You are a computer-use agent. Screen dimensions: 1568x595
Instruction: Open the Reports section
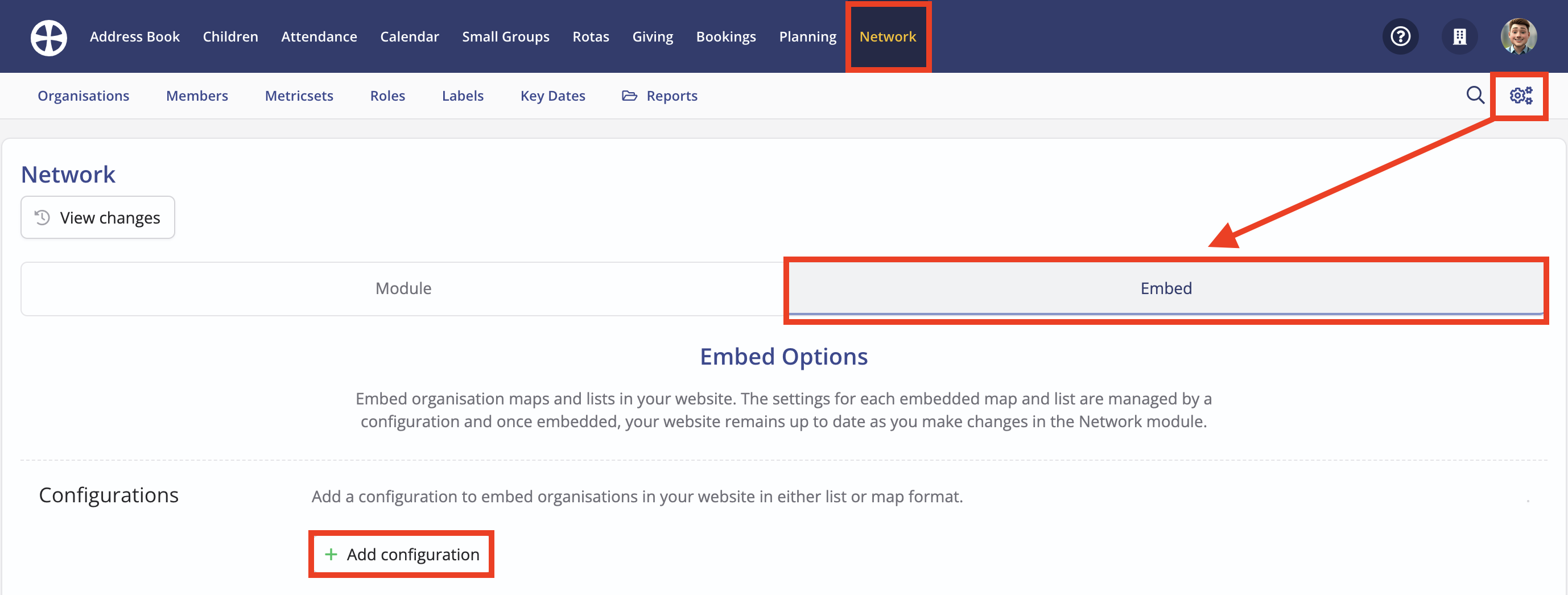tap(660, 96)
